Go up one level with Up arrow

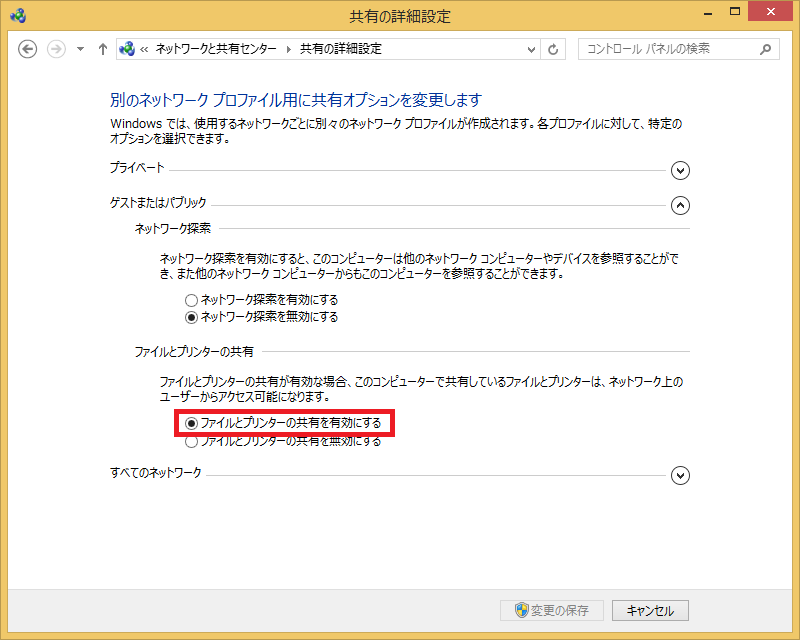(102, 49)
